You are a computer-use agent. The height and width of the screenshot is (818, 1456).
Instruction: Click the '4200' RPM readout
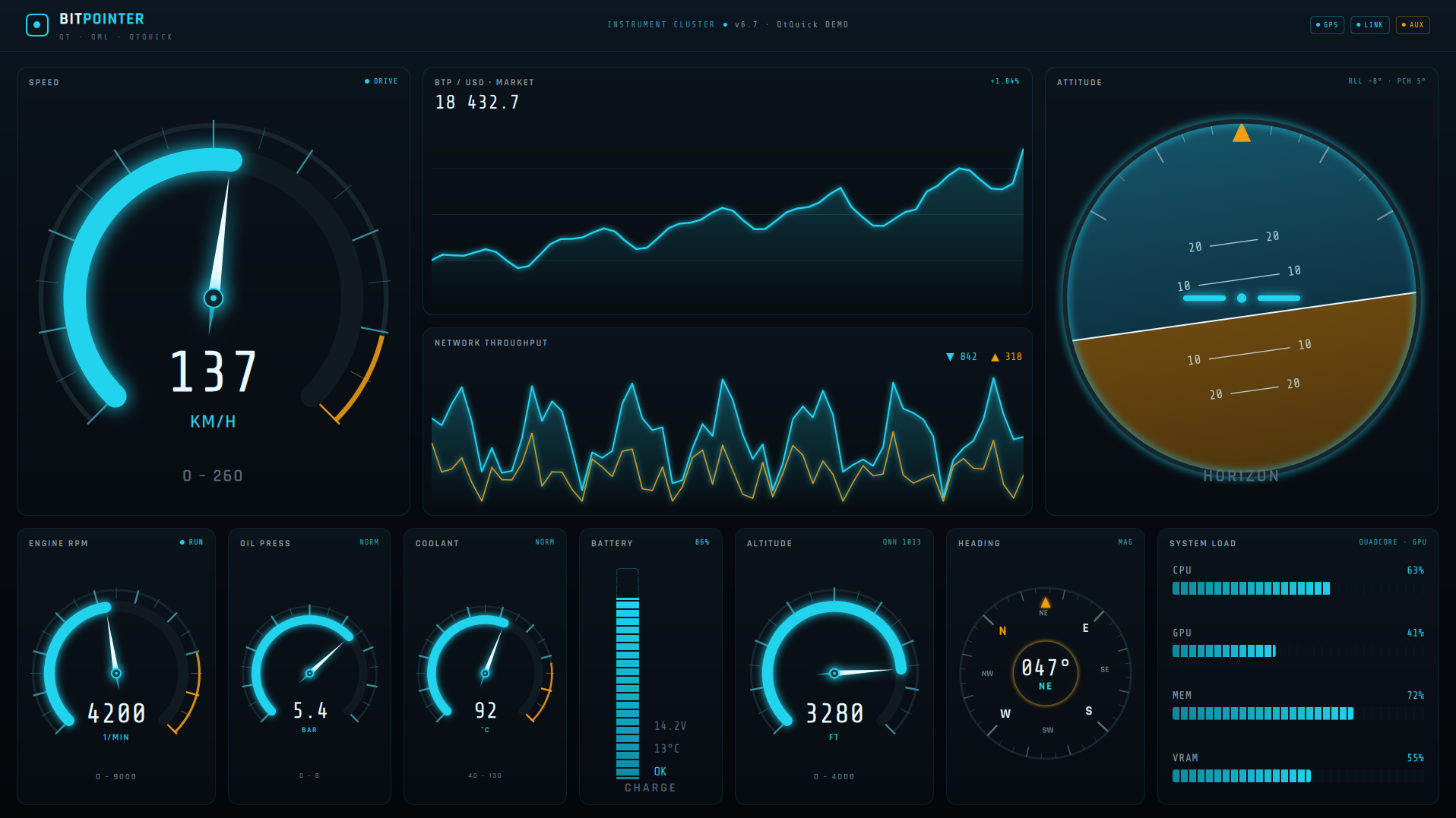[116, 713]
